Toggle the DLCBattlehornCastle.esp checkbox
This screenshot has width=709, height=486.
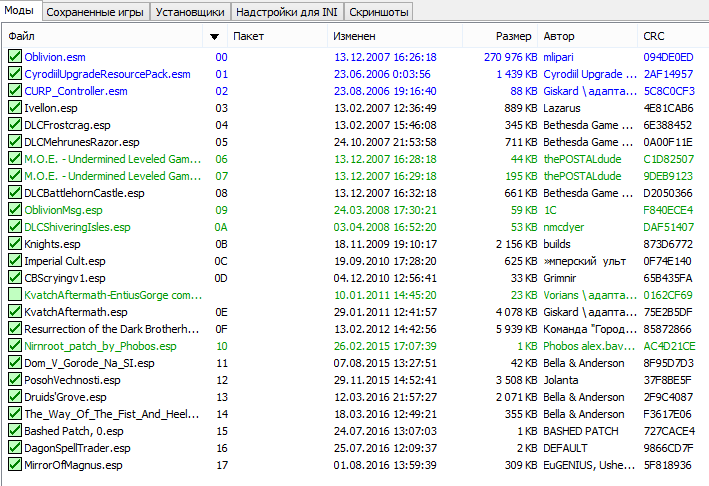[x=15, y=193]
